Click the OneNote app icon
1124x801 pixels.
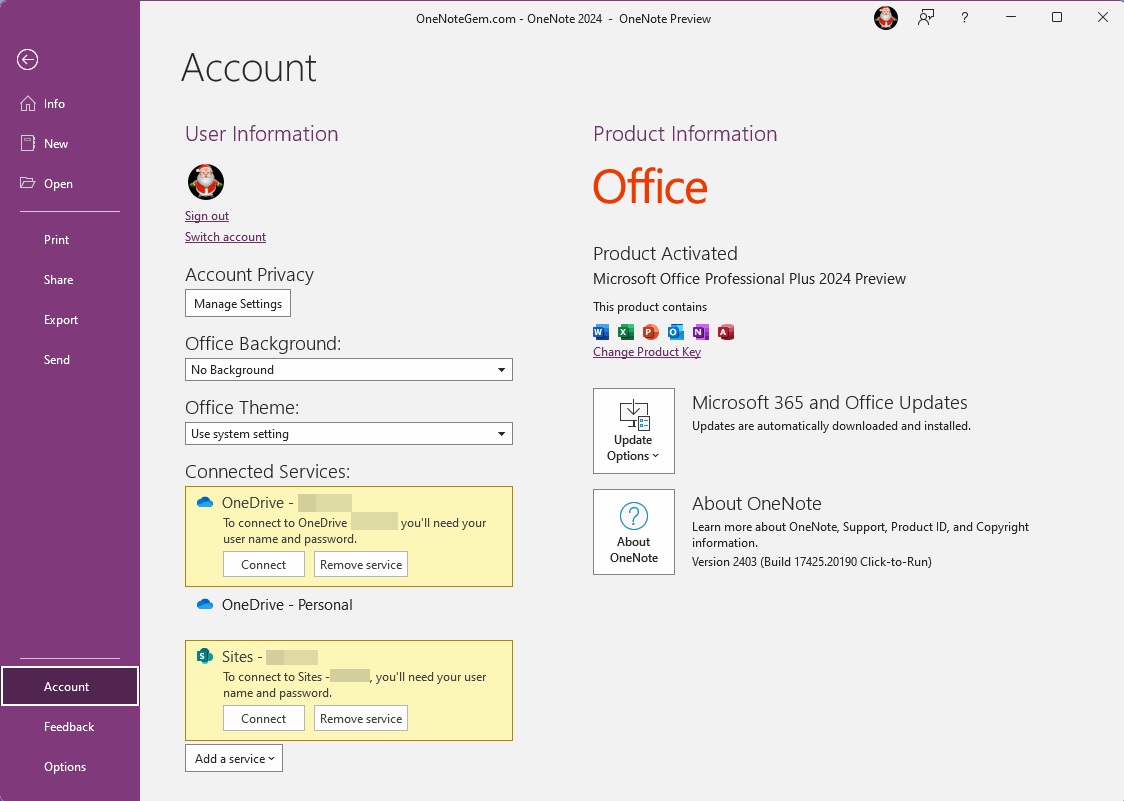click(x=701, y=332)
